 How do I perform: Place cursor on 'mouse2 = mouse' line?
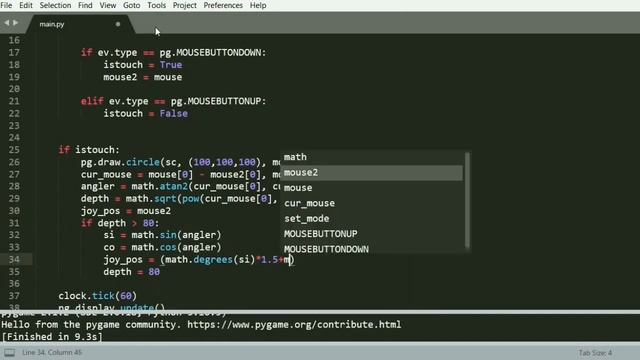[143, 77]
